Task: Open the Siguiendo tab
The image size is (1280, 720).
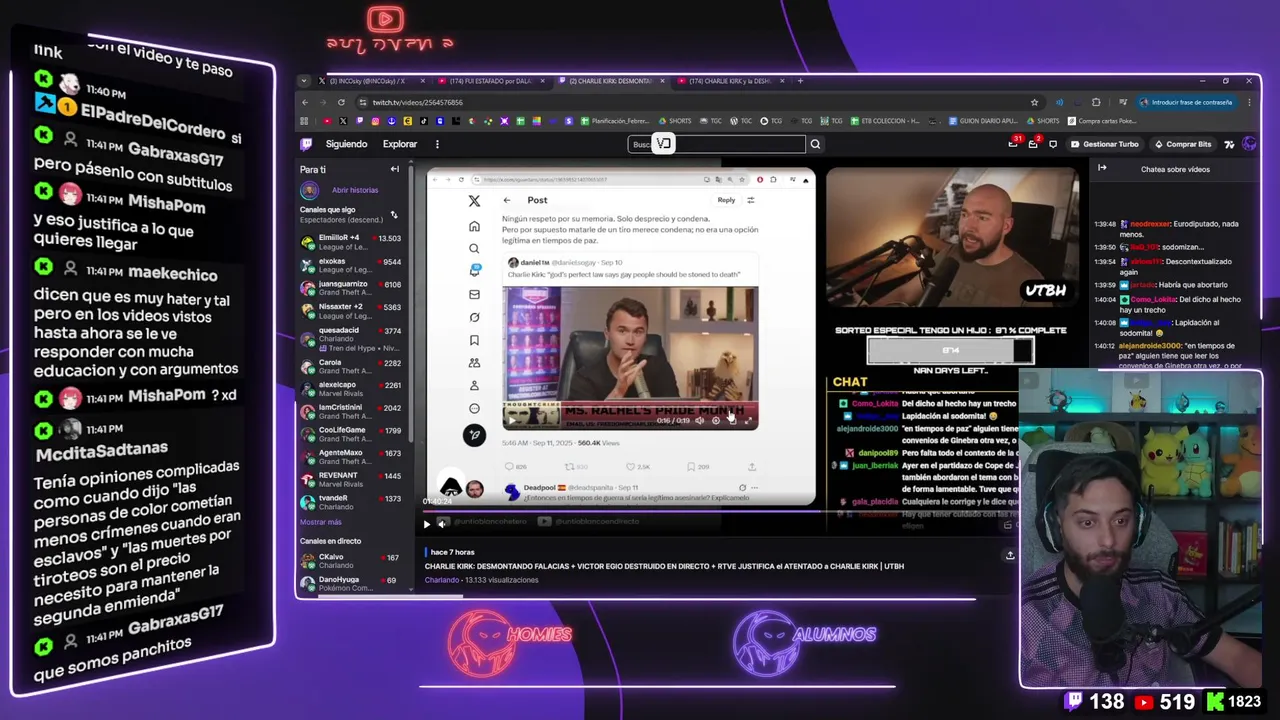Action: [x=346, y=144]
